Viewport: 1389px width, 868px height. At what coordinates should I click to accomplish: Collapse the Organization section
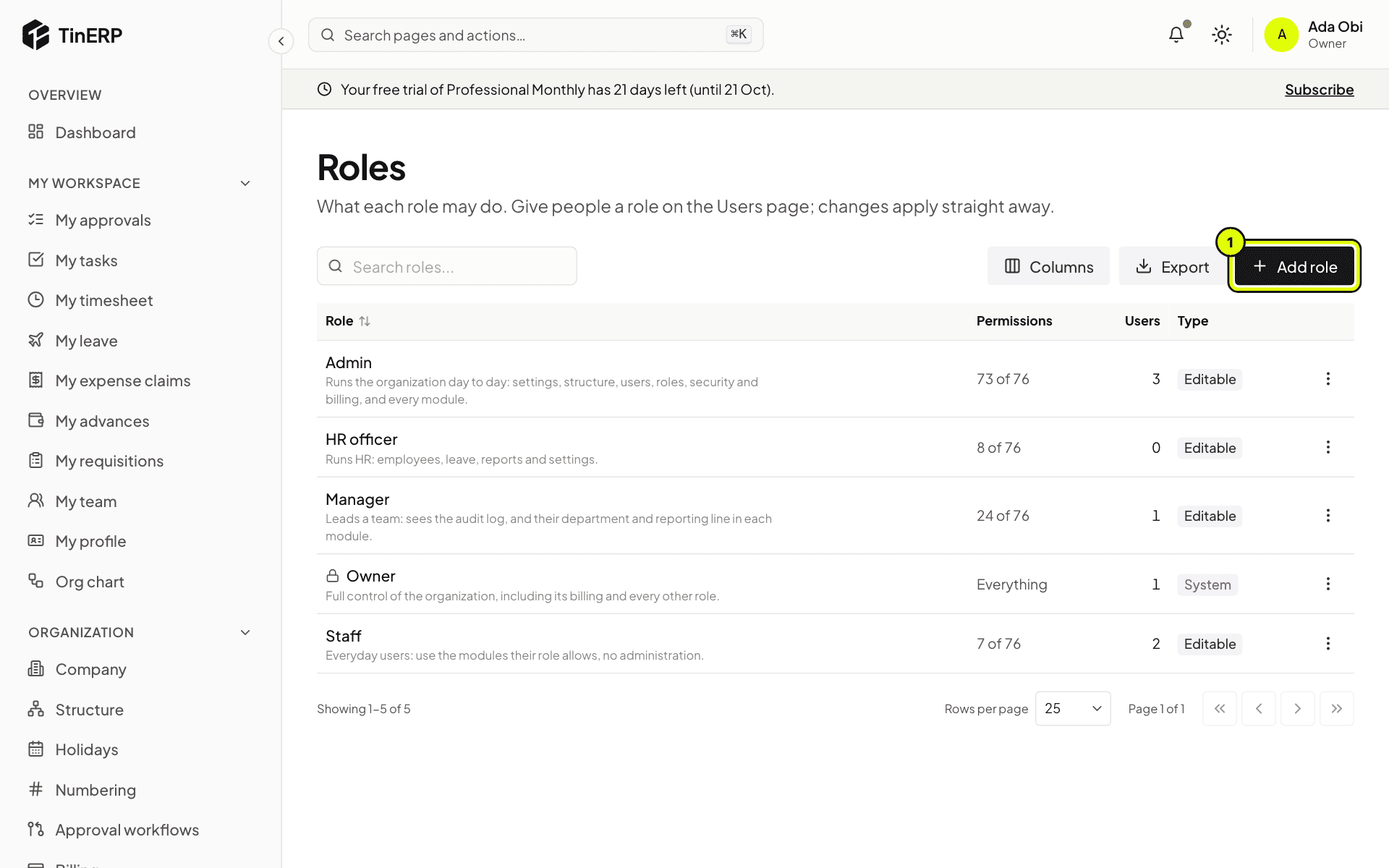click(x=245, y=633)
